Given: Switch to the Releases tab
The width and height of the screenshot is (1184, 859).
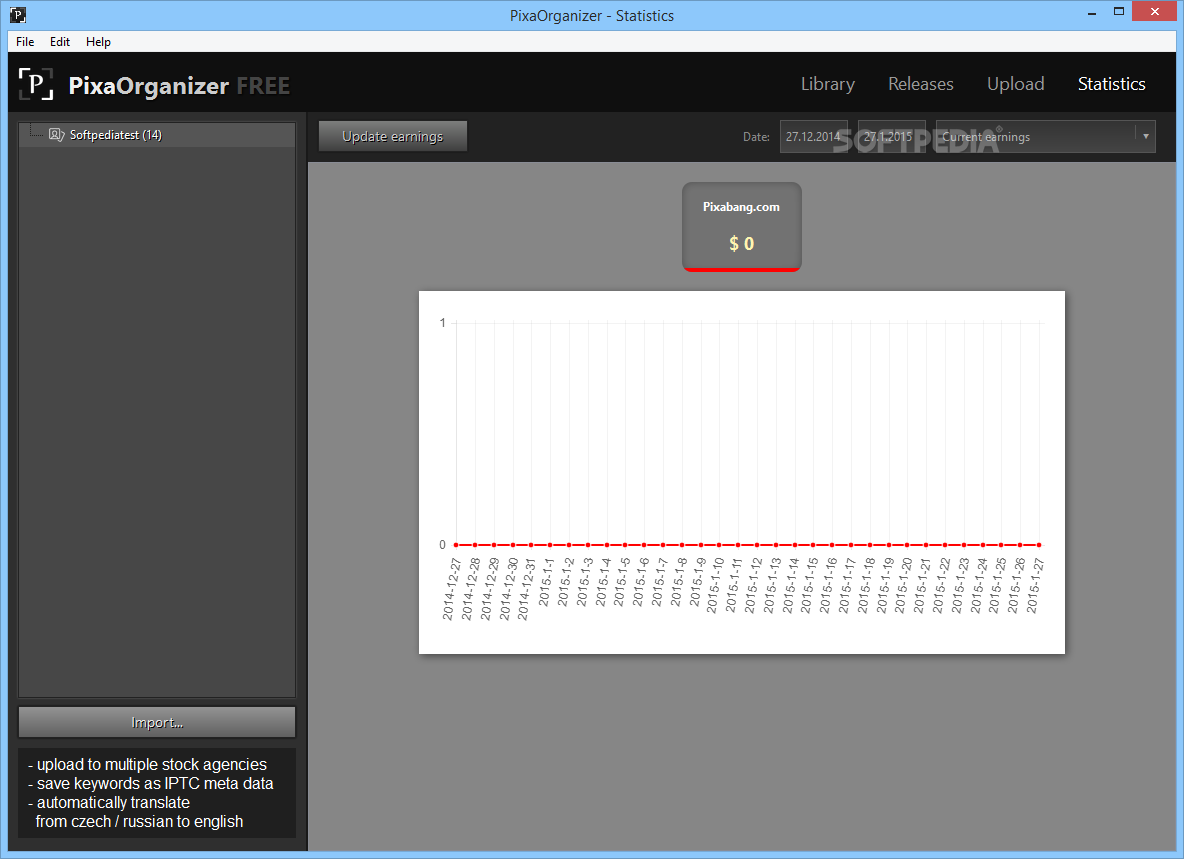Looking at the screenshot, I should pos(920,84).
